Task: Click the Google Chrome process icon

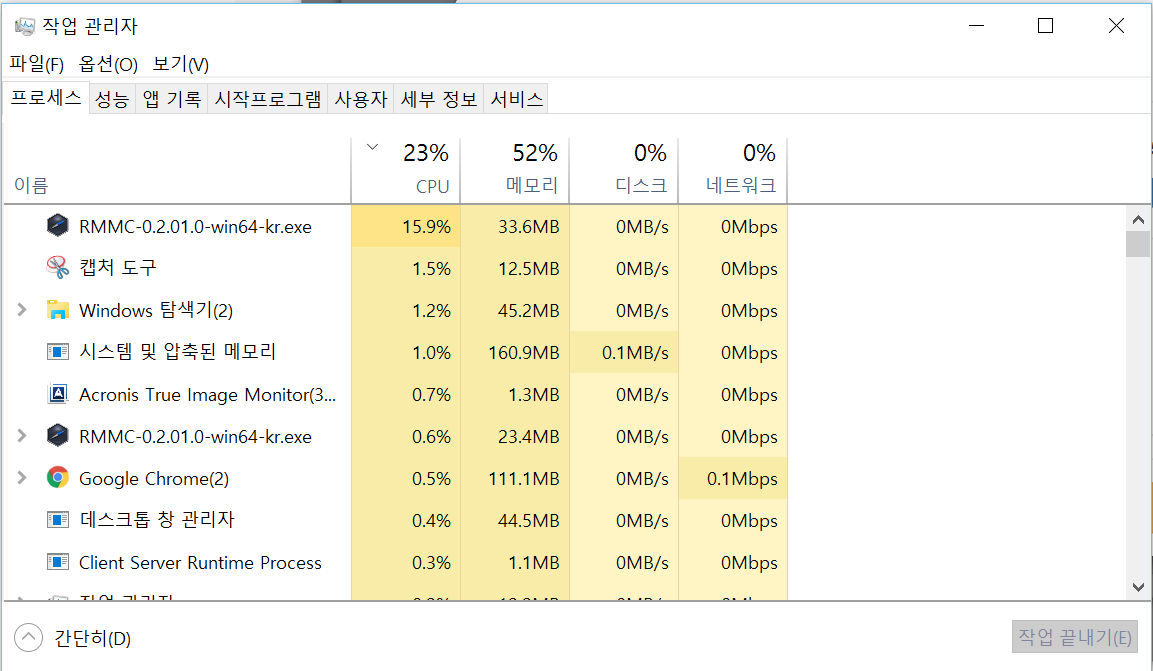Action: pos(58,478)
